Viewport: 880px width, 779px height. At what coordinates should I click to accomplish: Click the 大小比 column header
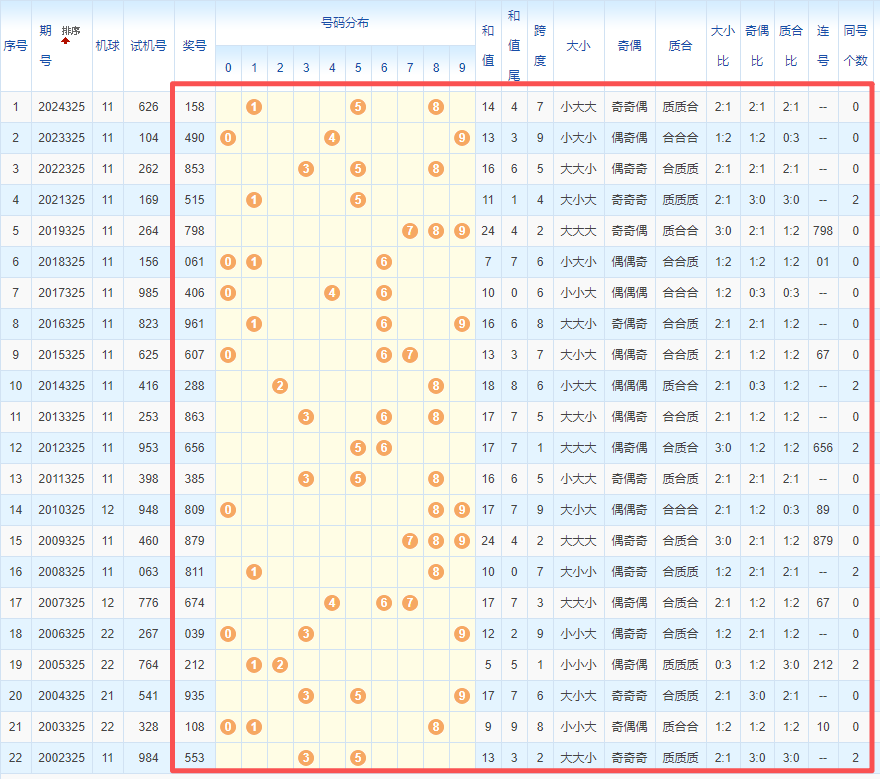click(723, 45)
